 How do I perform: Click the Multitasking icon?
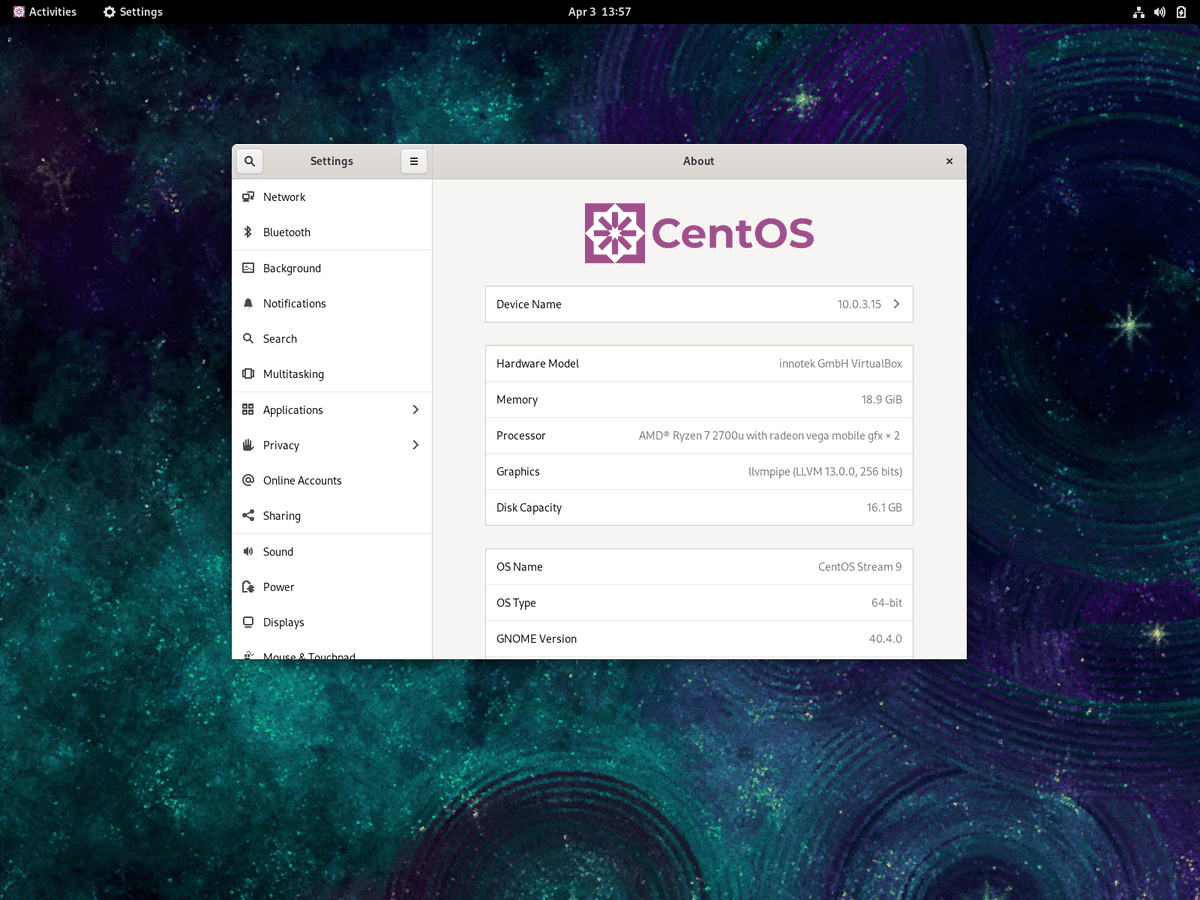coord(248,374)
